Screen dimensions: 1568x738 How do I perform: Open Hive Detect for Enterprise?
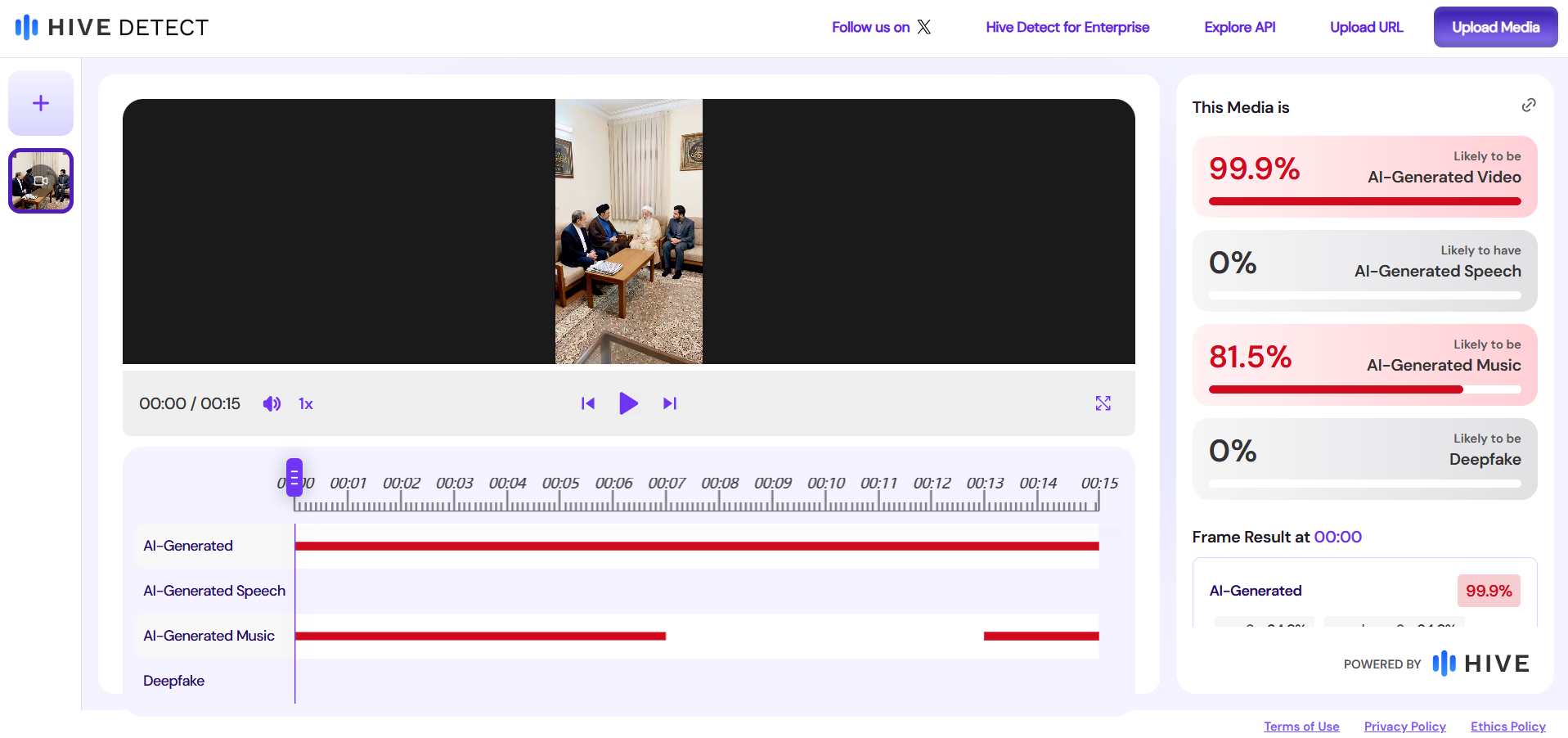(x=1067, y=27)
